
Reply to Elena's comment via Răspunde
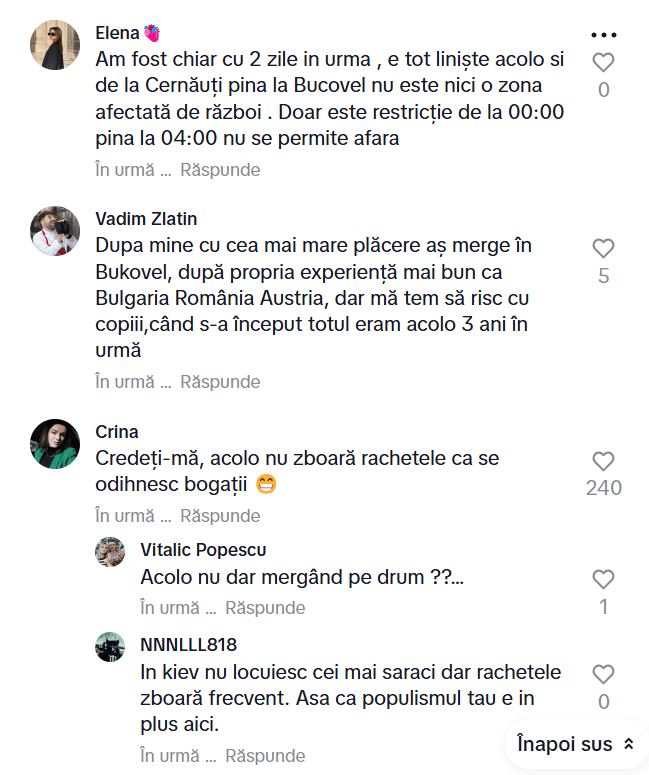pos(220,170)
